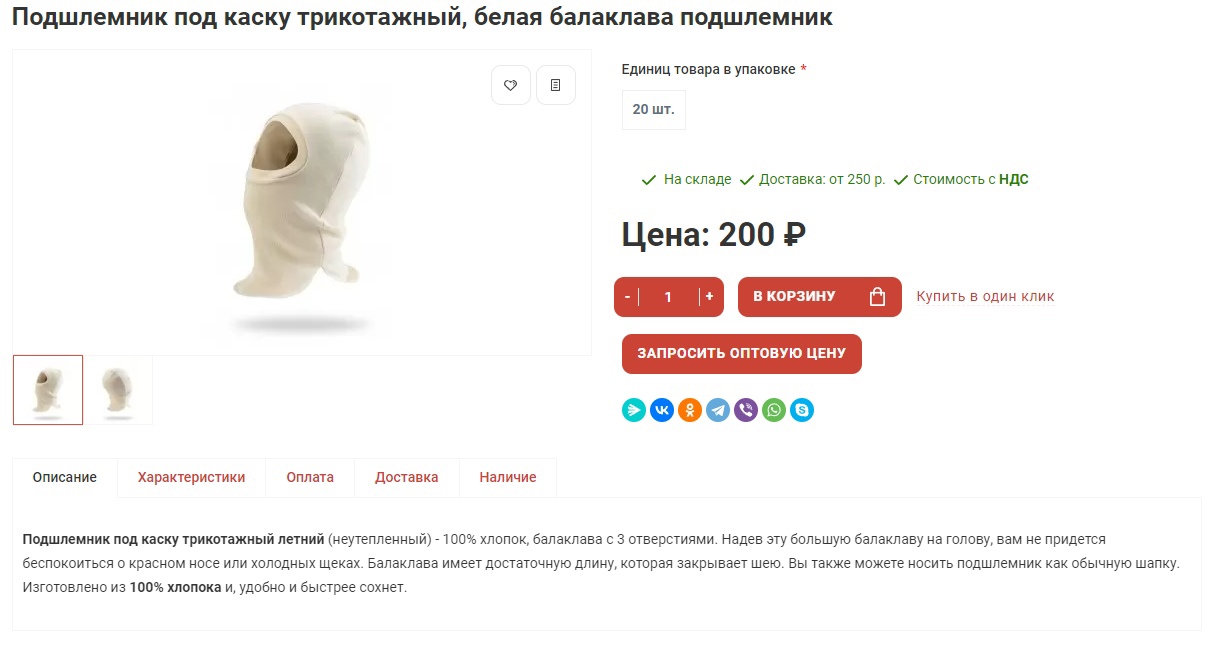Open the Характеристики tab

coord(192,477)
